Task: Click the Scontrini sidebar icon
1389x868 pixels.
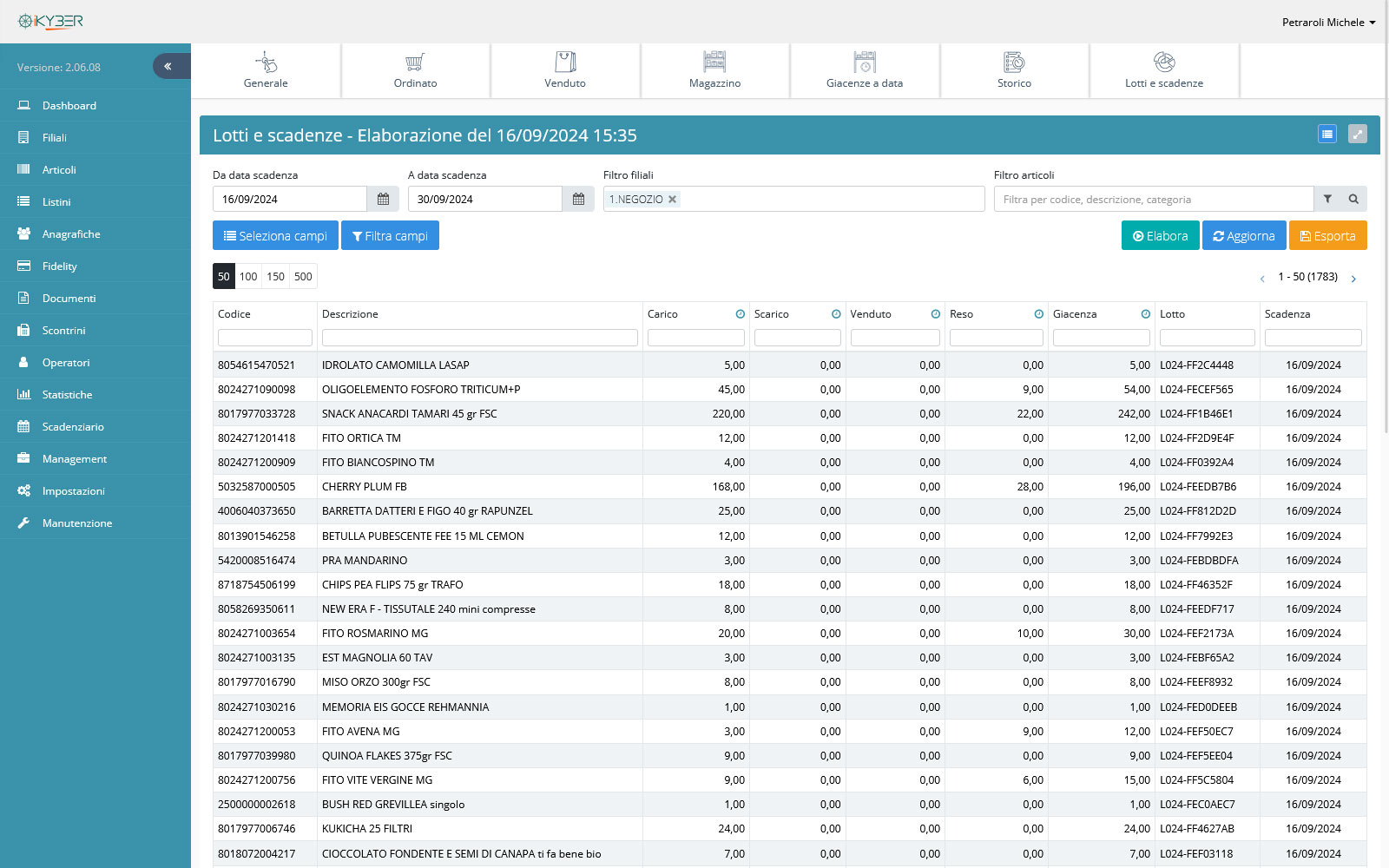Action: click(23, 330)
